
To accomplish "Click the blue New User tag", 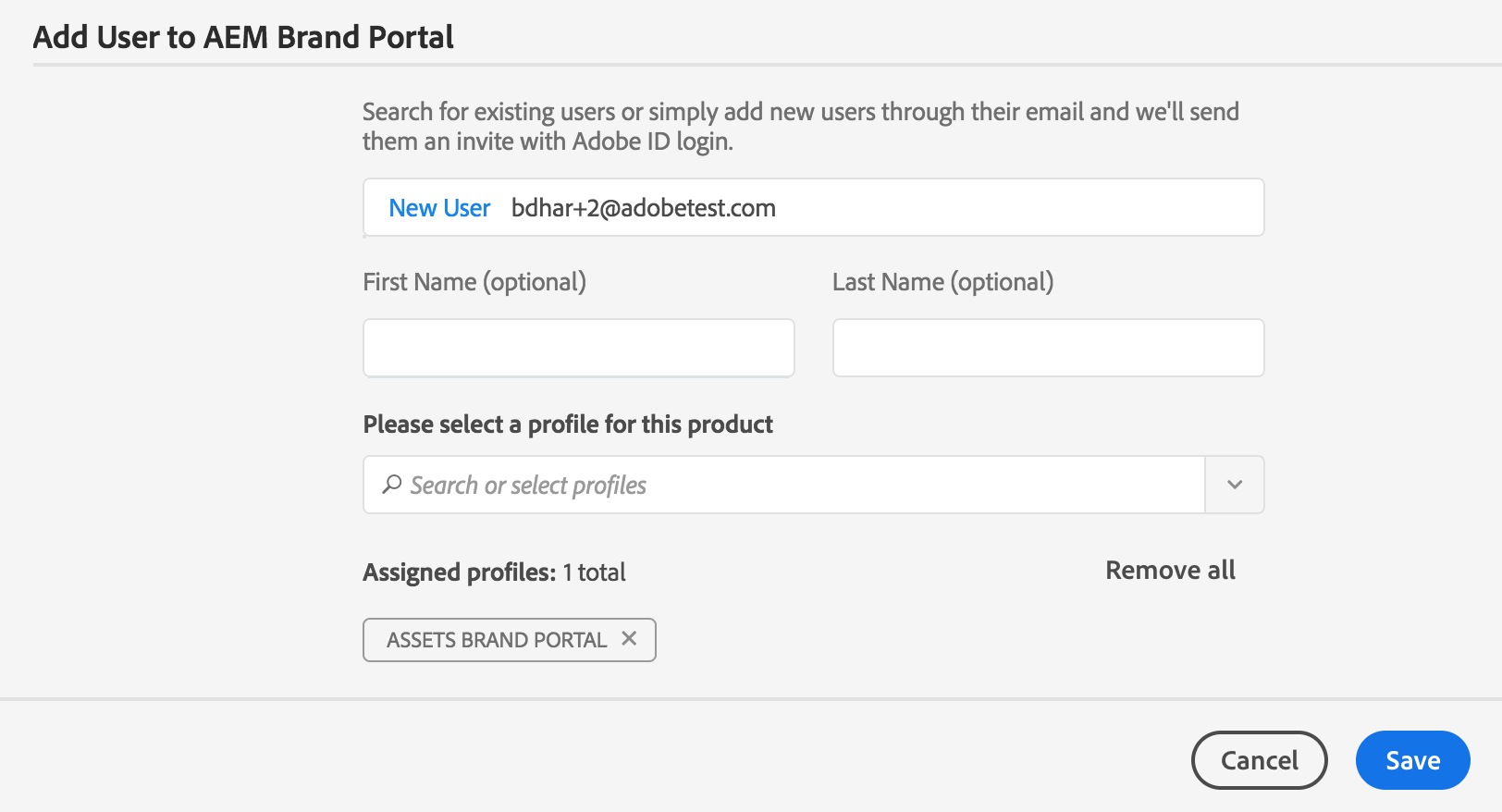I will (439, 208).
